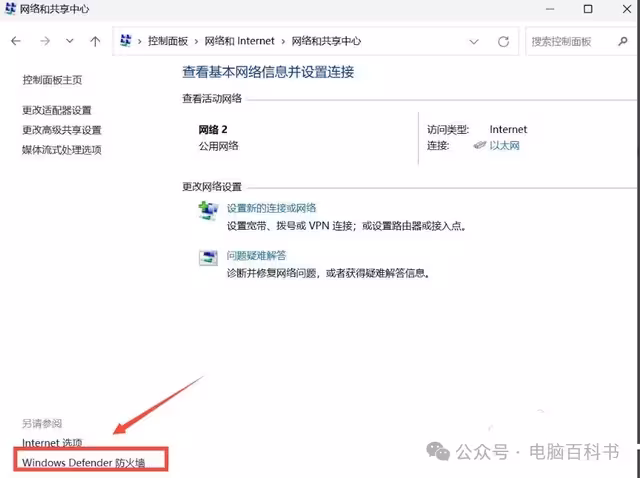Open Windows Defender 防火墙 link
The image size is (640, 478).
(83, 463)
